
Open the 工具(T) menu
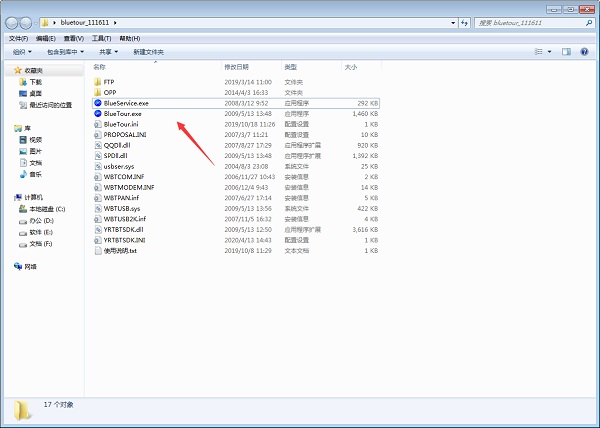101,37
